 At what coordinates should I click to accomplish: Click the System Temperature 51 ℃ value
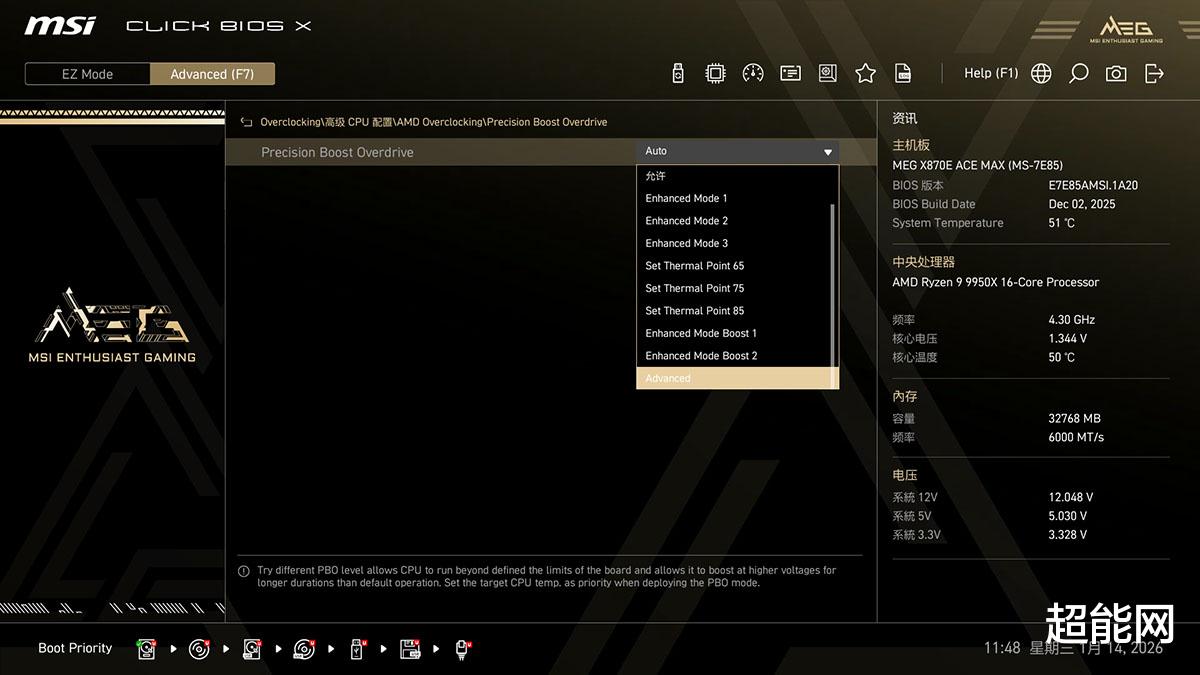(x=1062, y=223)
